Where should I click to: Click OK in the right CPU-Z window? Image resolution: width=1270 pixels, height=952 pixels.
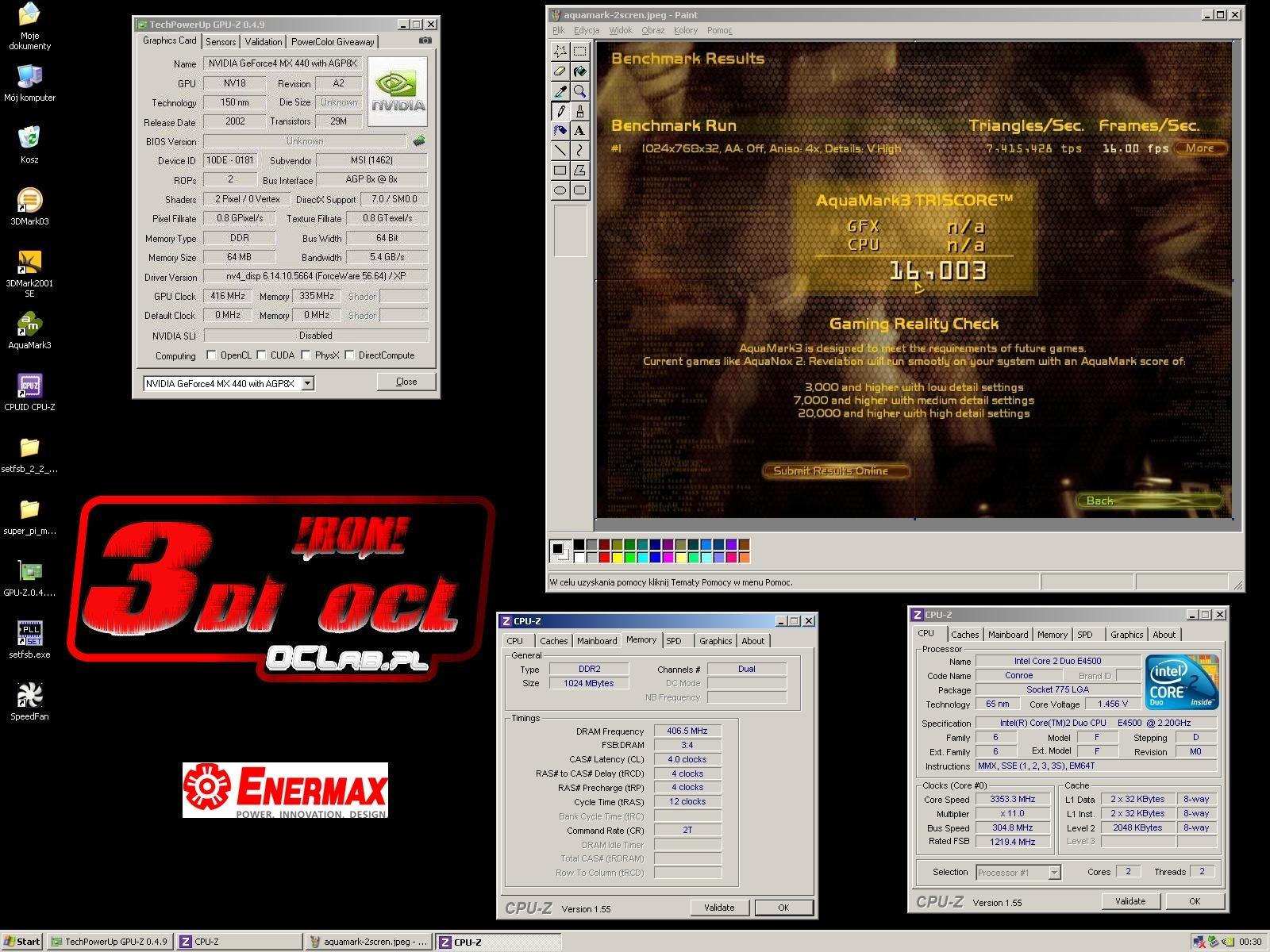pos(1195,901)
